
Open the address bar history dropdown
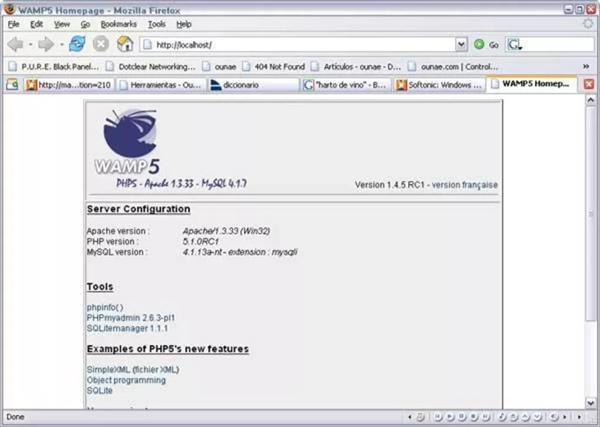click(461, 44)
